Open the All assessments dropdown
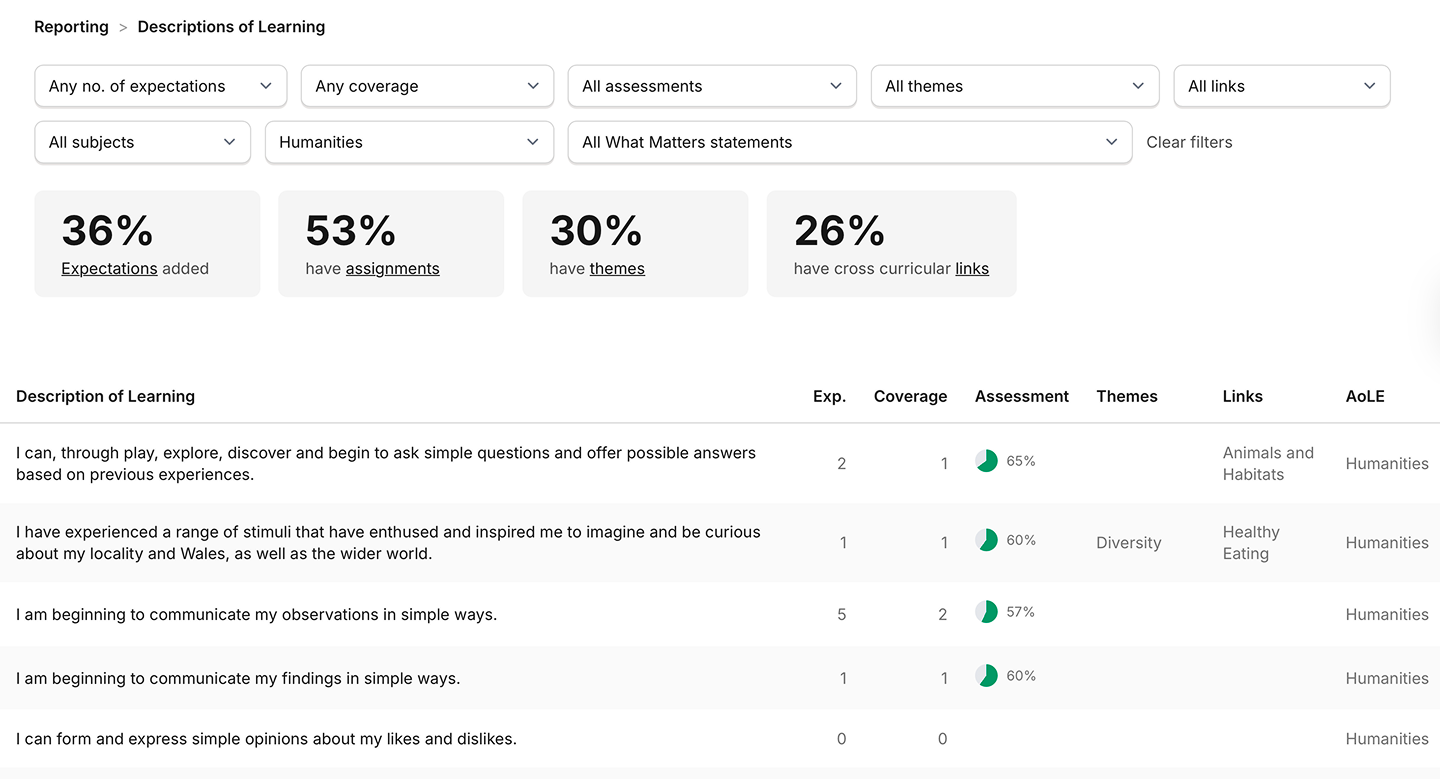Screen dimensions: 1440x779 [712, 86]
